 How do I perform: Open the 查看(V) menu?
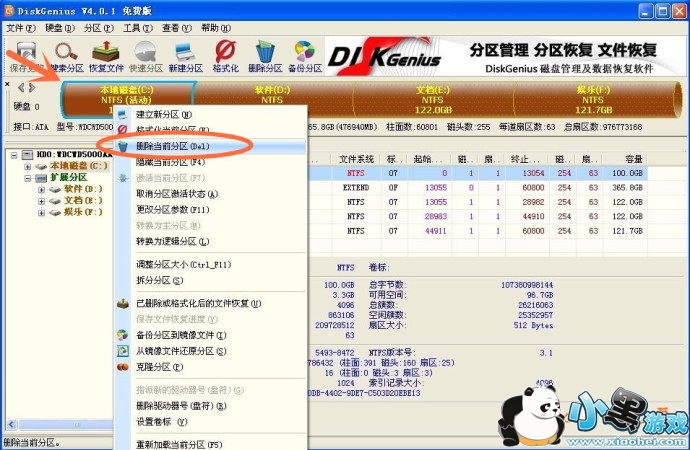pyautogui.click(x=177, y=28)
